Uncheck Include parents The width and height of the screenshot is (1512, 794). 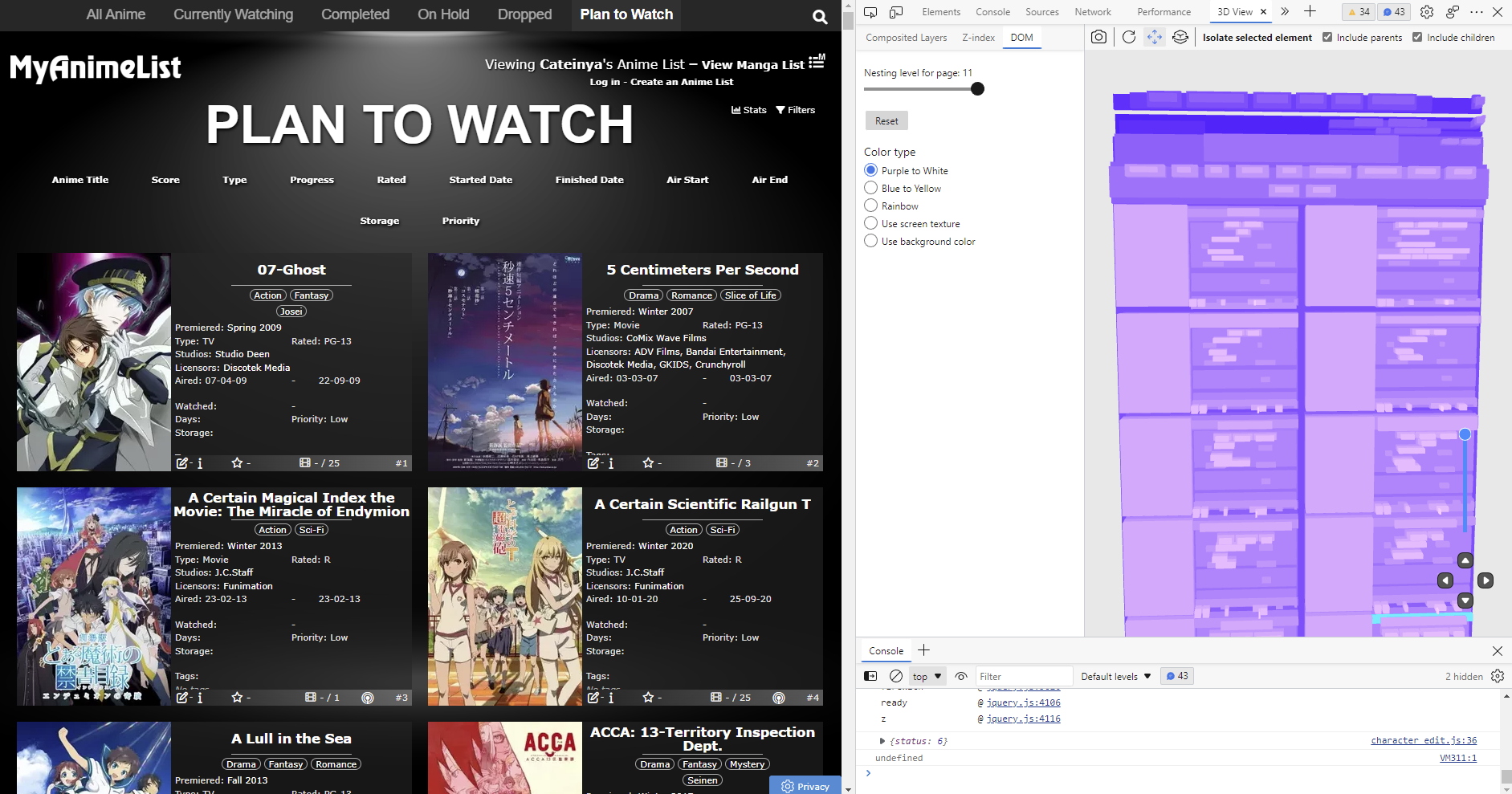(1327, 37)
